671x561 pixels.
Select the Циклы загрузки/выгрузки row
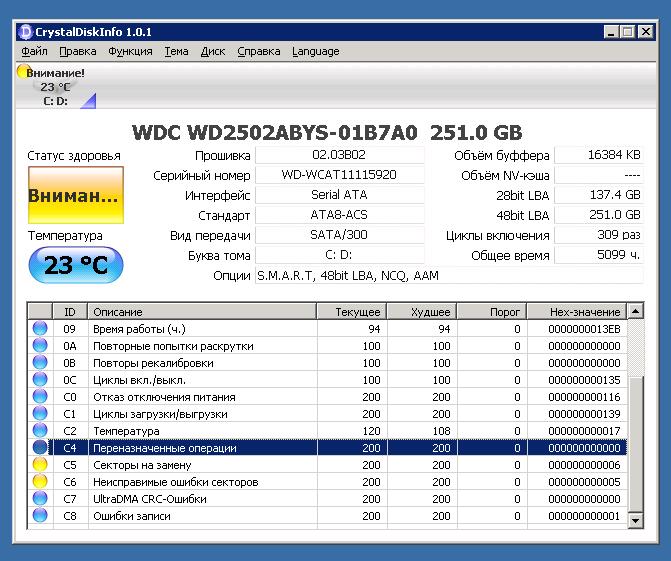tap(327, 414)
